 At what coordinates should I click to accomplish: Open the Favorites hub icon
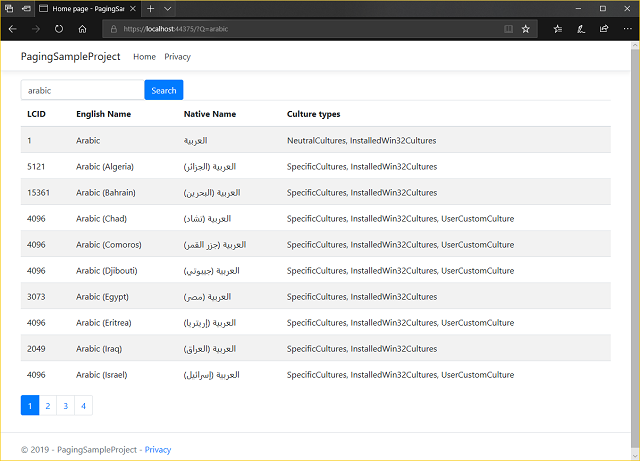(x=557, y=29)
